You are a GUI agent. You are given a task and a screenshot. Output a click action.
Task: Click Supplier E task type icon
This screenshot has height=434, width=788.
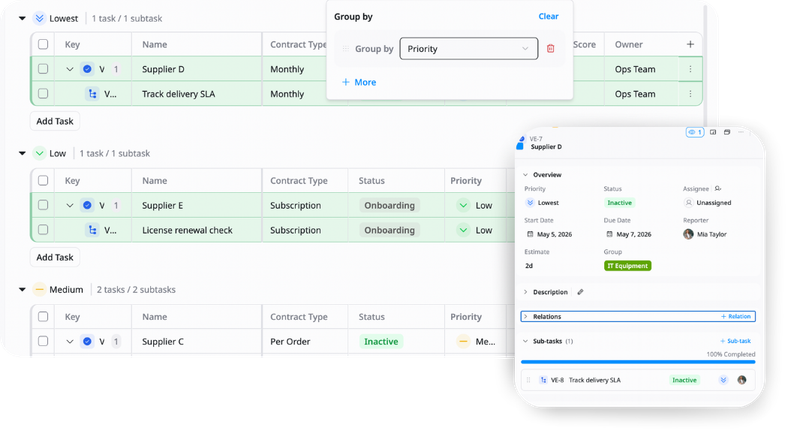[x=87, y=205]
